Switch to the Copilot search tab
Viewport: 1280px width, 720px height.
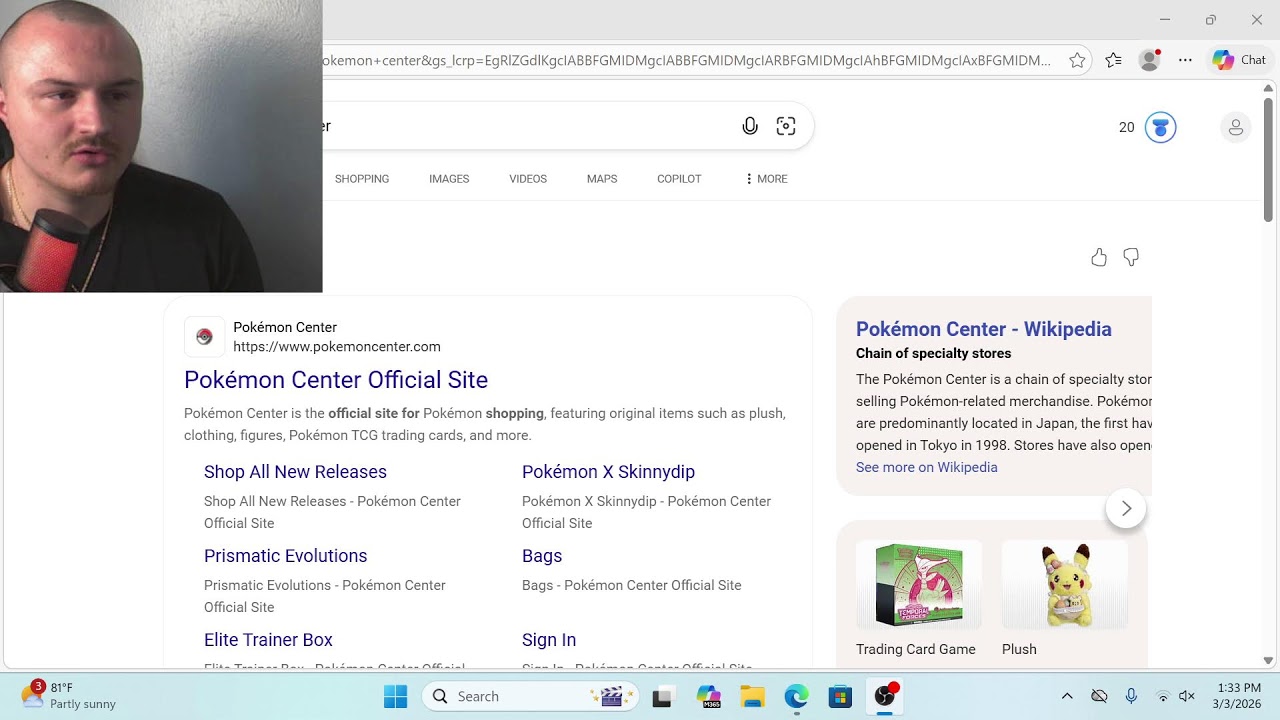click(679, 179)
